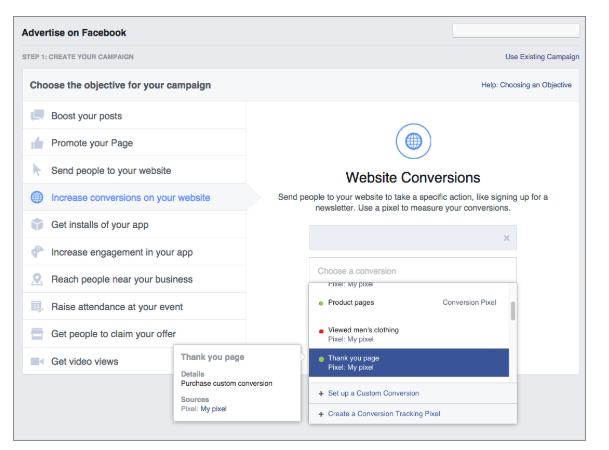
Task: Click the globe icon beside Increase conversions
Action: click(x=37, y=197)
